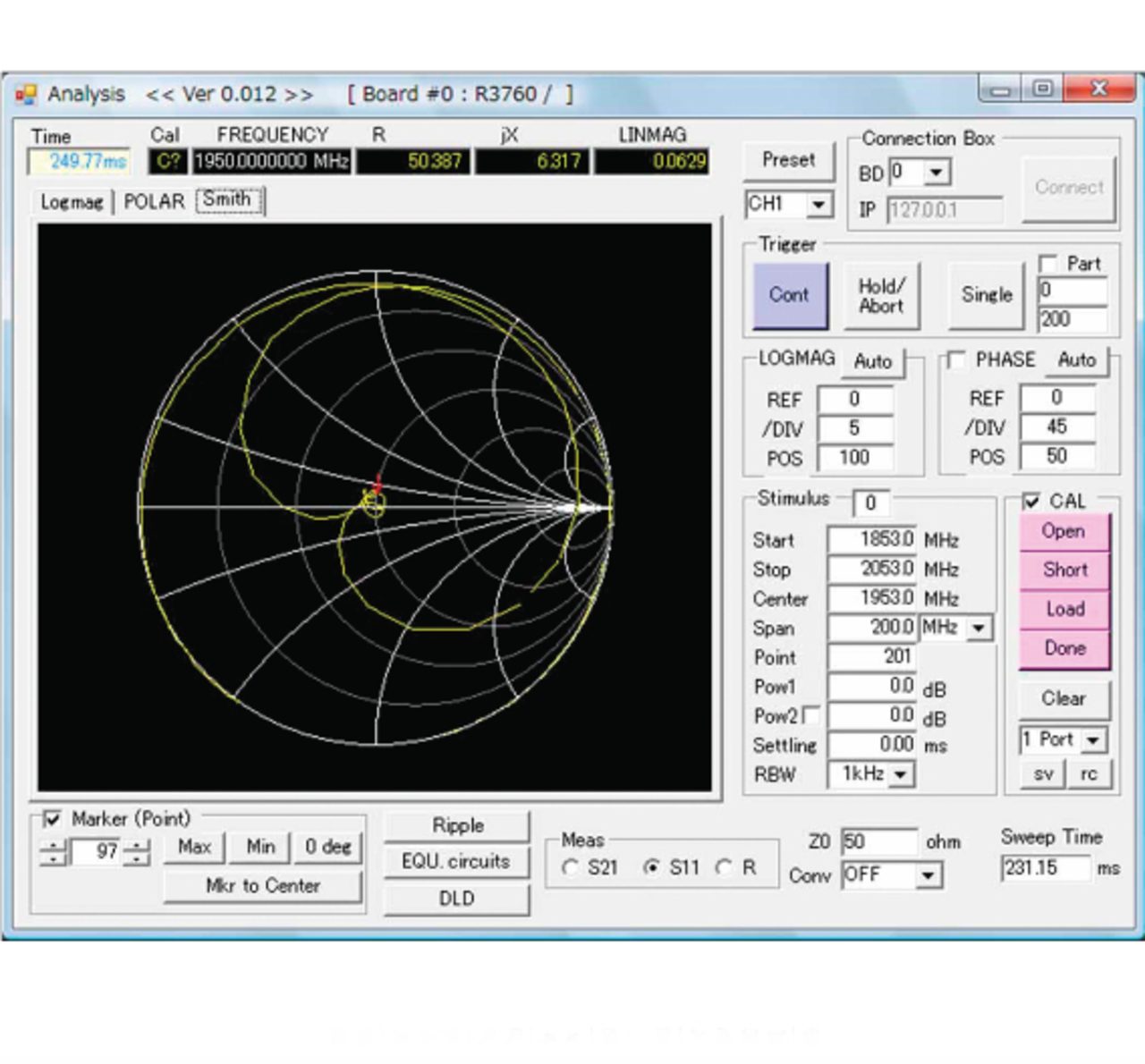
Task: Click the stepper right of marker field
Action: [136, 853]
